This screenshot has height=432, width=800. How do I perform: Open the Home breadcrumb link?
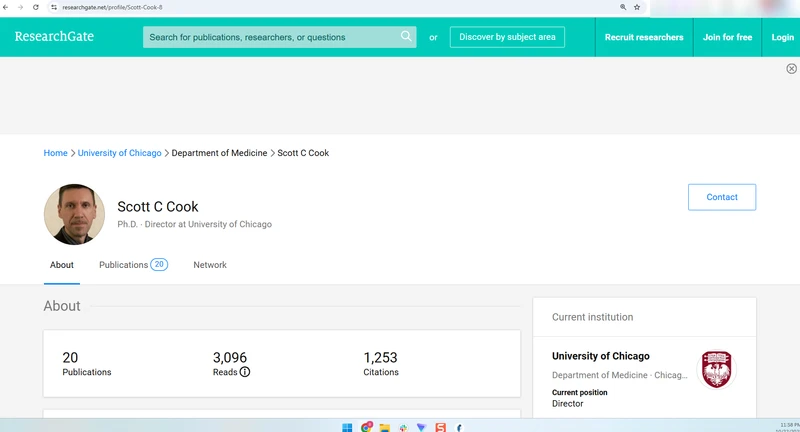pyautogui.click(x=55, y=153)
